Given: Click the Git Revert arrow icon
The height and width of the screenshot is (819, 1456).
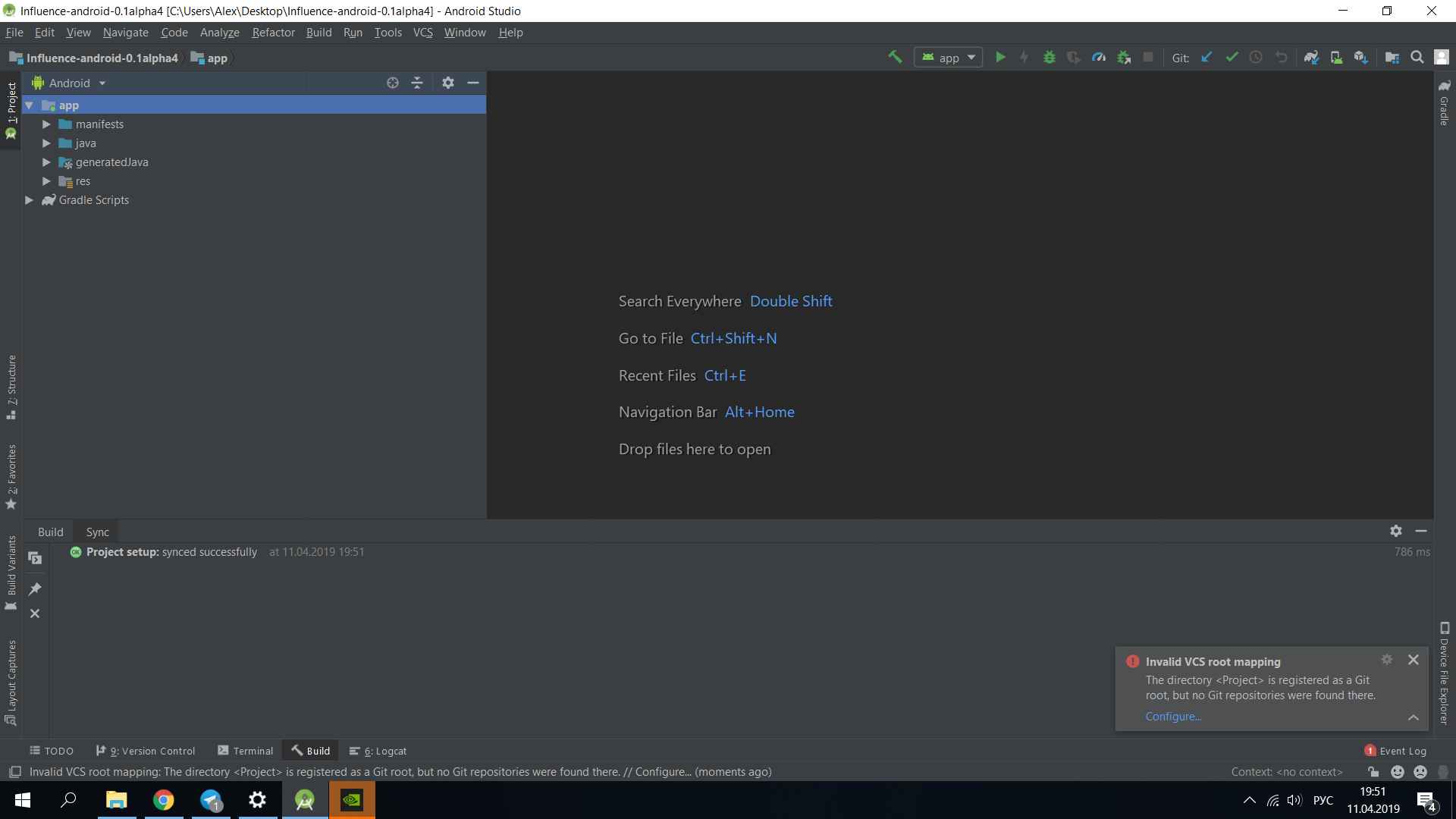Looking at the screenshot, I should coord(1281,58).
